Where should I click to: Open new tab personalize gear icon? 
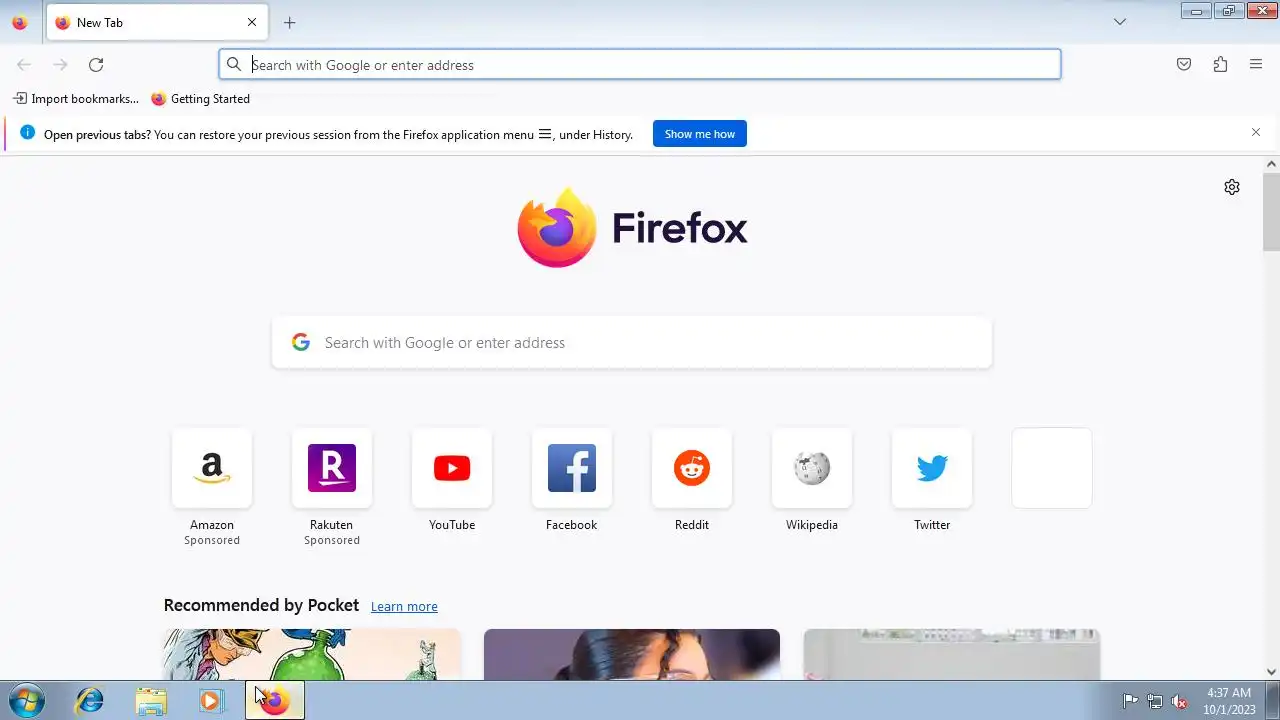1232,187
